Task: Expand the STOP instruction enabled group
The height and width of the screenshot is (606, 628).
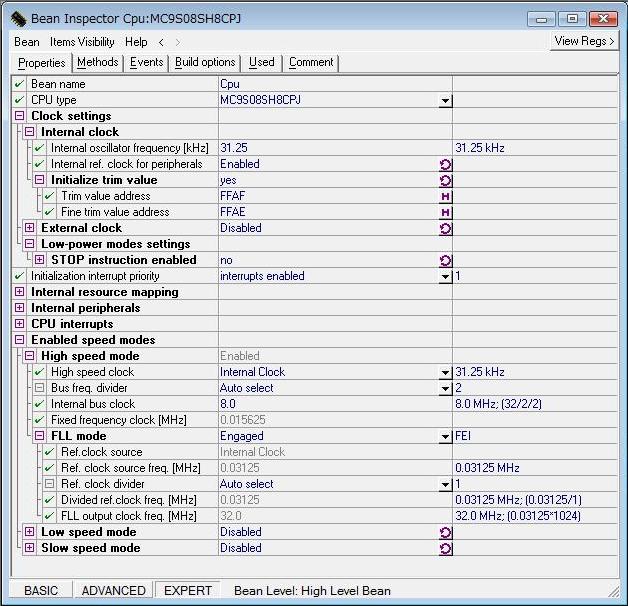Action: coord(39,260)
